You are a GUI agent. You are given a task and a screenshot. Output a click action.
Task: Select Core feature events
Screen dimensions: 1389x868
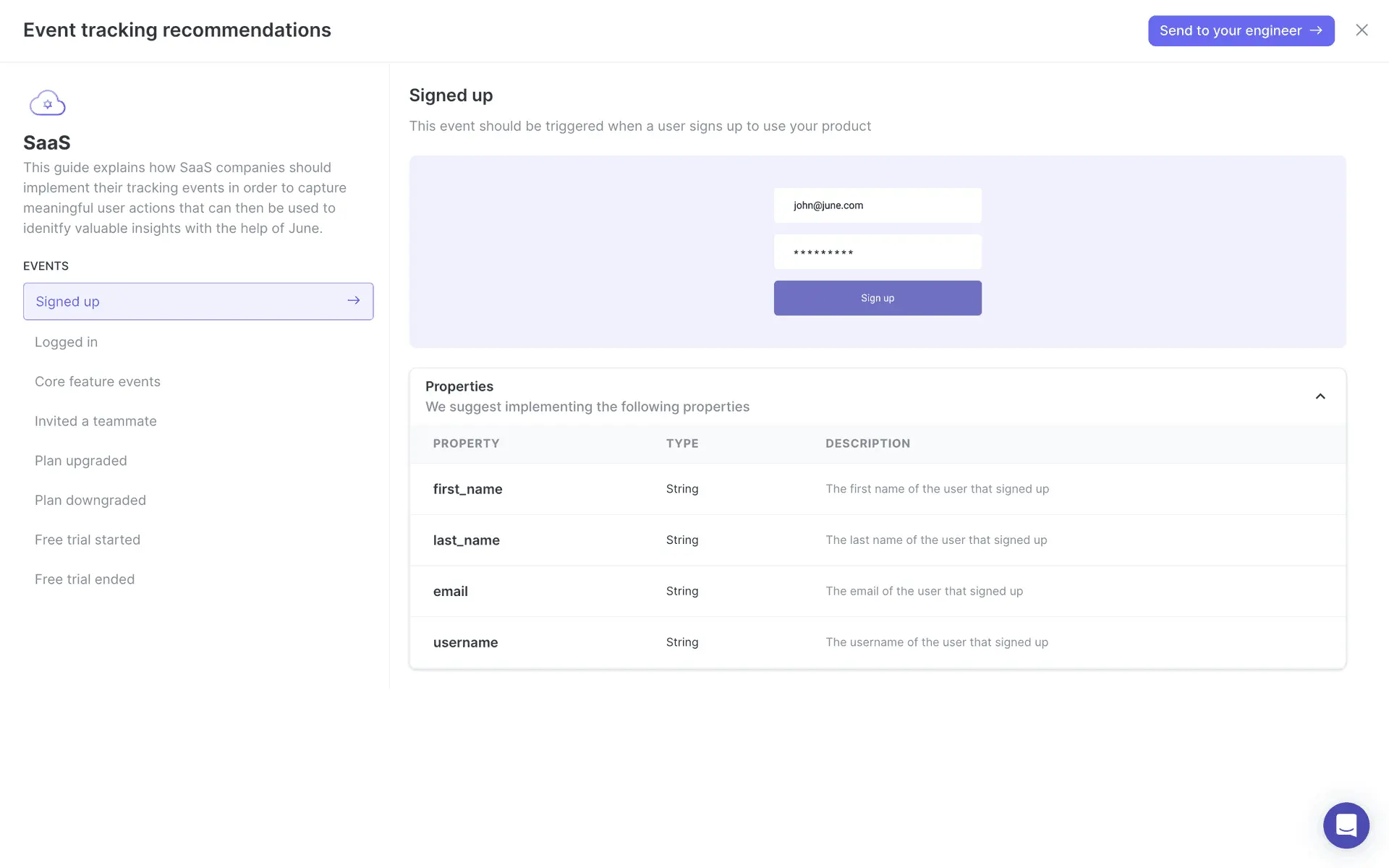point(98,382)
